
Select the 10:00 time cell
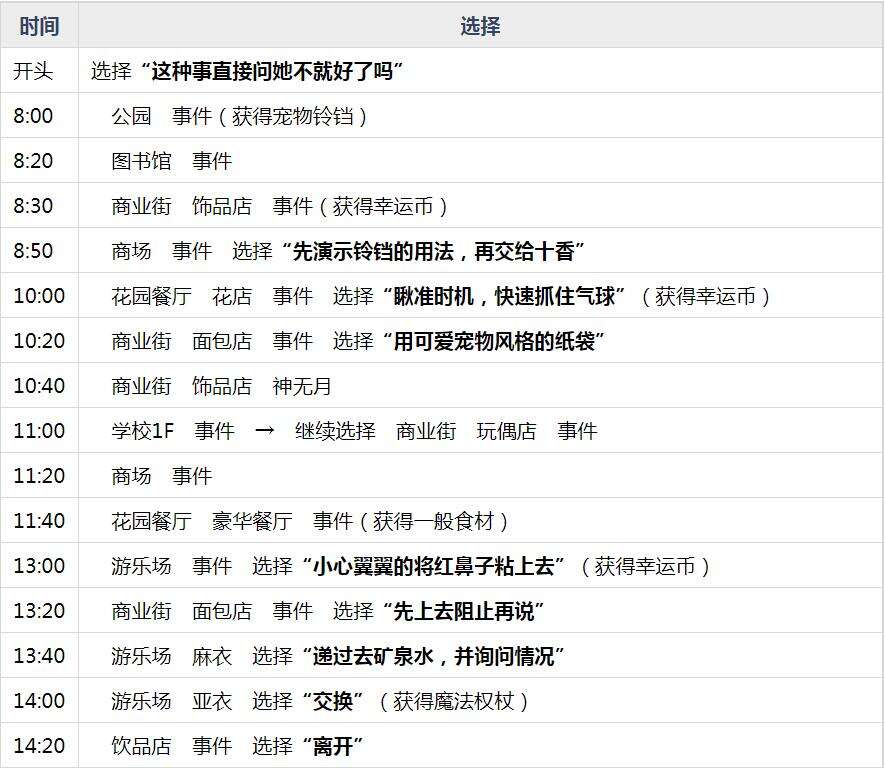39,296
